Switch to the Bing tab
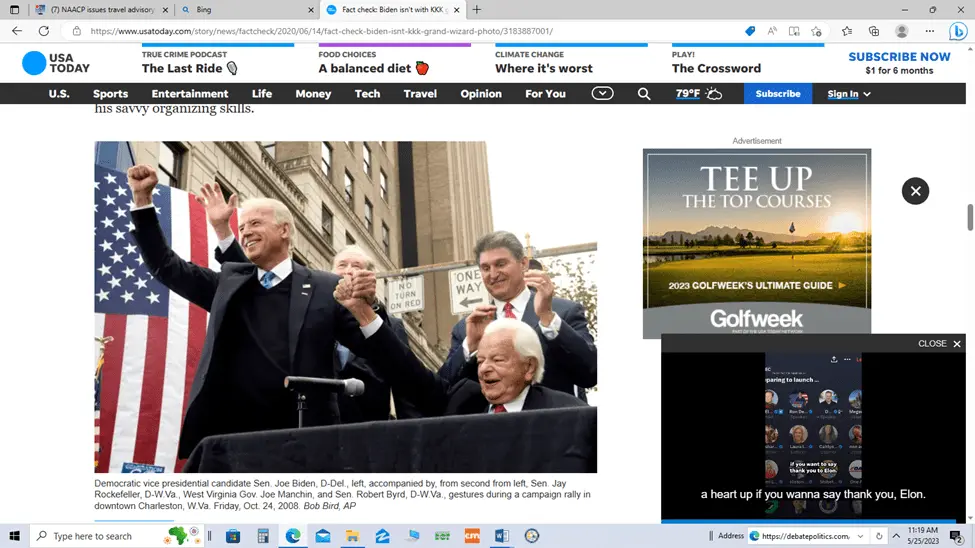The image size is (975, 548). tap(246, 9)
